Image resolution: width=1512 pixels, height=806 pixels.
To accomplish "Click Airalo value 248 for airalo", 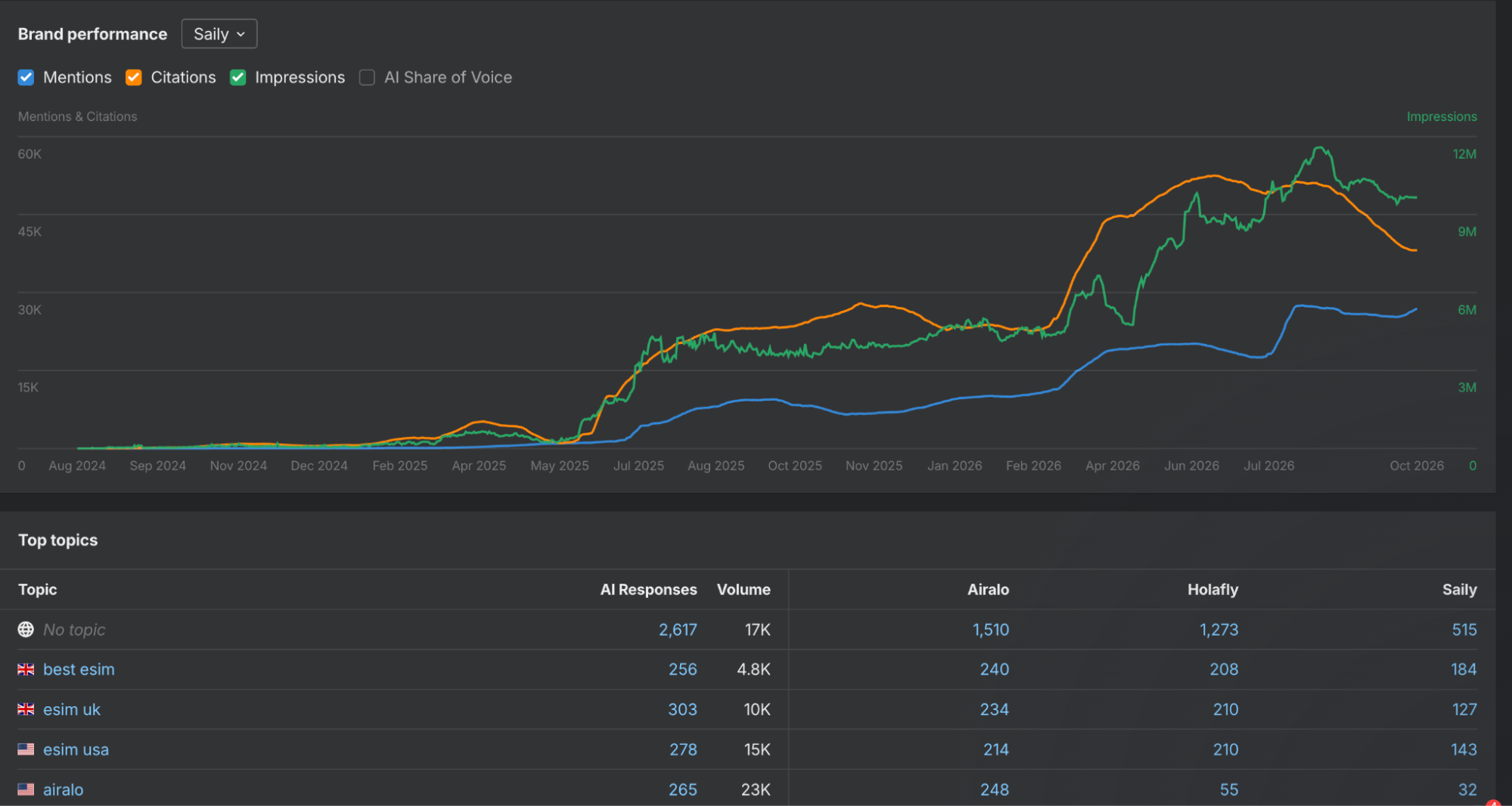I will [995, 789].
